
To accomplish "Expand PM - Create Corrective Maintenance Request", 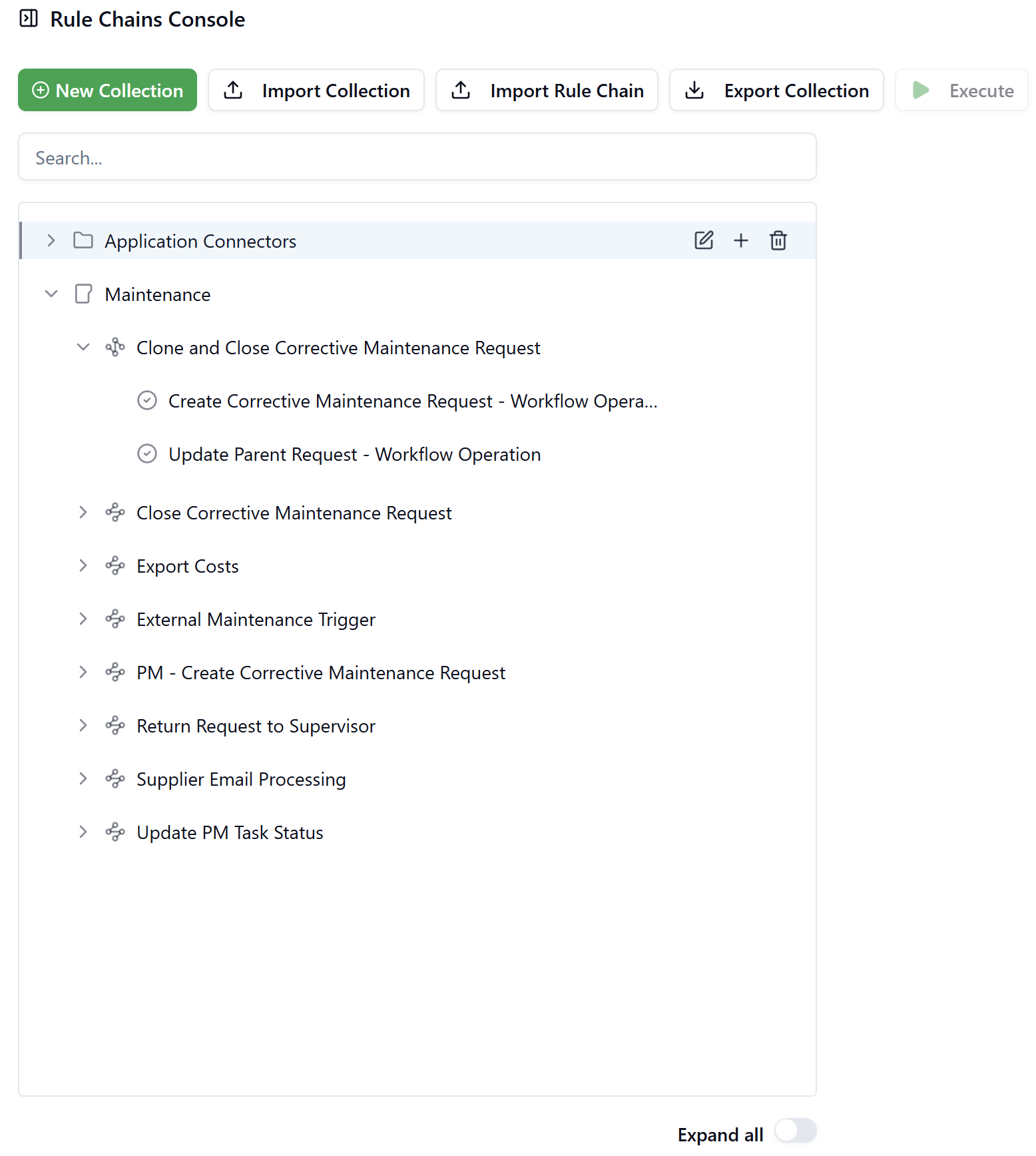I will point(83,672).
